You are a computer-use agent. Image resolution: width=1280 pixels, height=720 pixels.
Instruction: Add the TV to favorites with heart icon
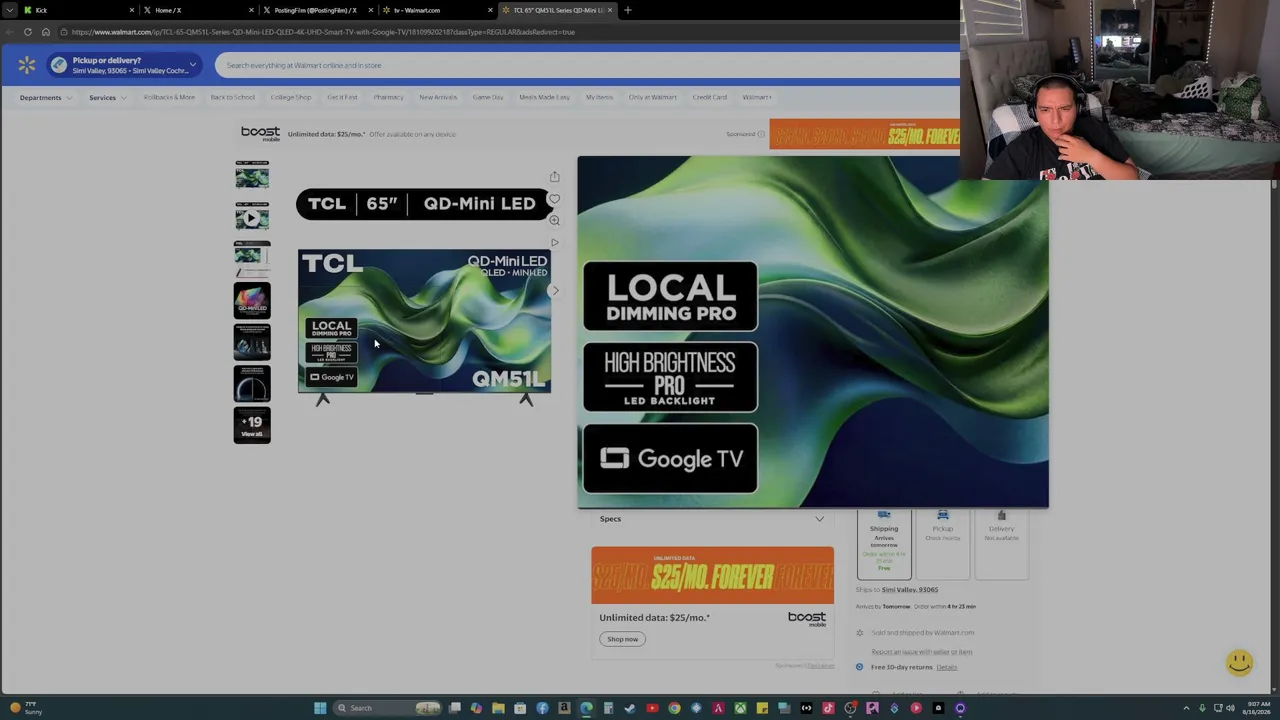(554, 199)
